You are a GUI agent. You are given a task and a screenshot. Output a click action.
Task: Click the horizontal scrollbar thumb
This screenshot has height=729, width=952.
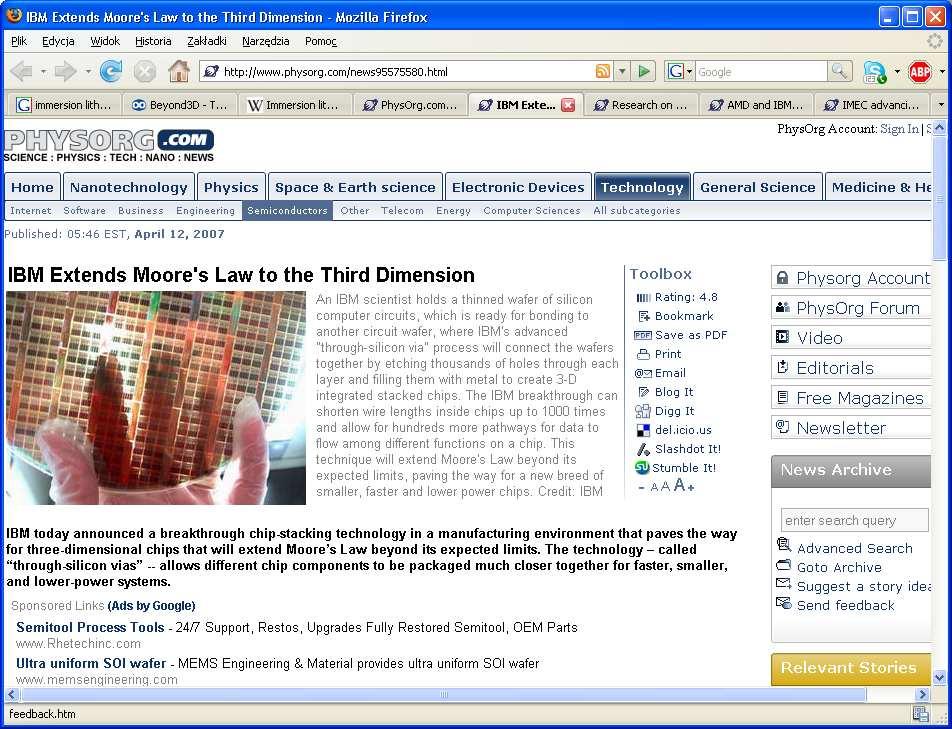tap(444, 694)
